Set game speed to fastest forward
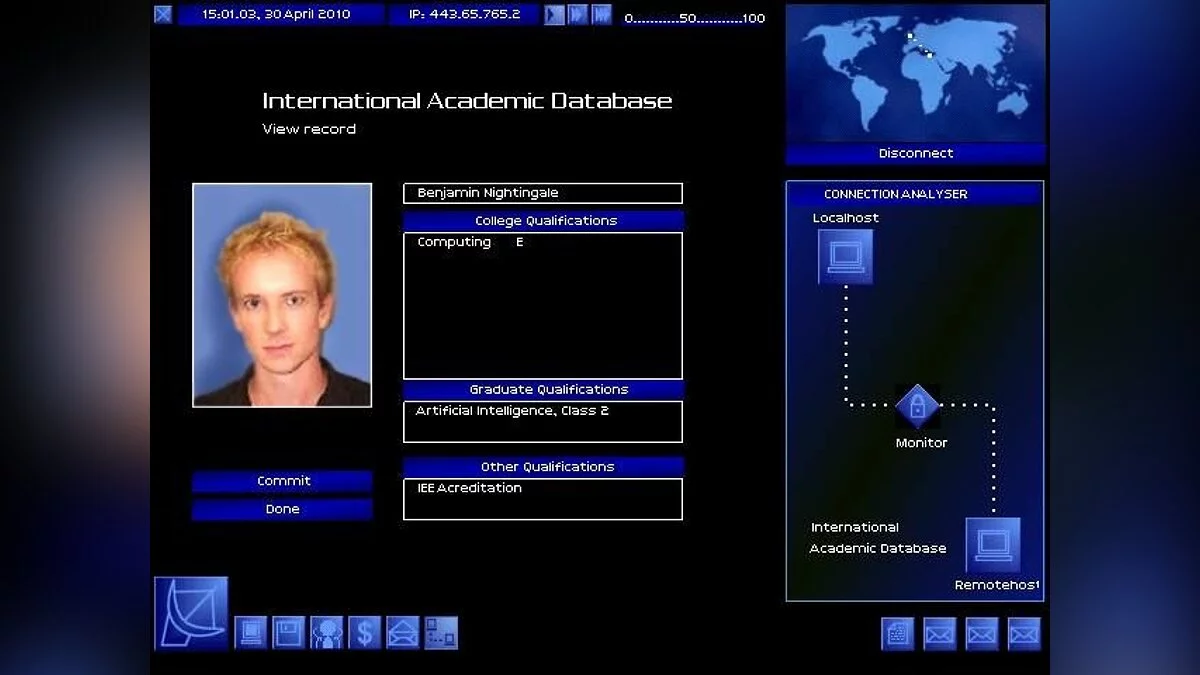Image resolution: width=1200 pixels, height=675 pixels. click(601, 15)
